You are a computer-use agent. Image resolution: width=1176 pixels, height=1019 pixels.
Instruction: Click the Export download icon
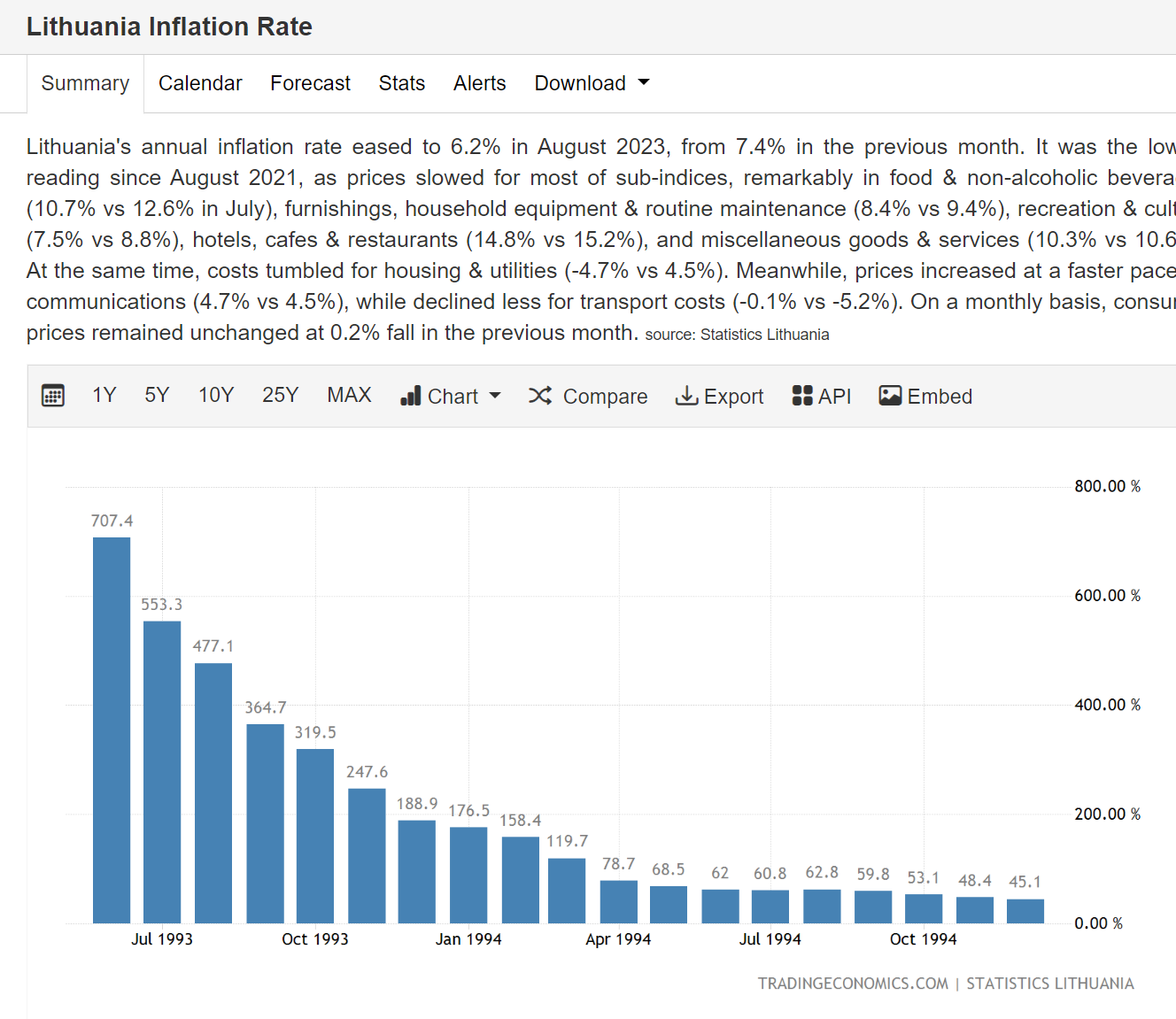click(x=686, y=396)
